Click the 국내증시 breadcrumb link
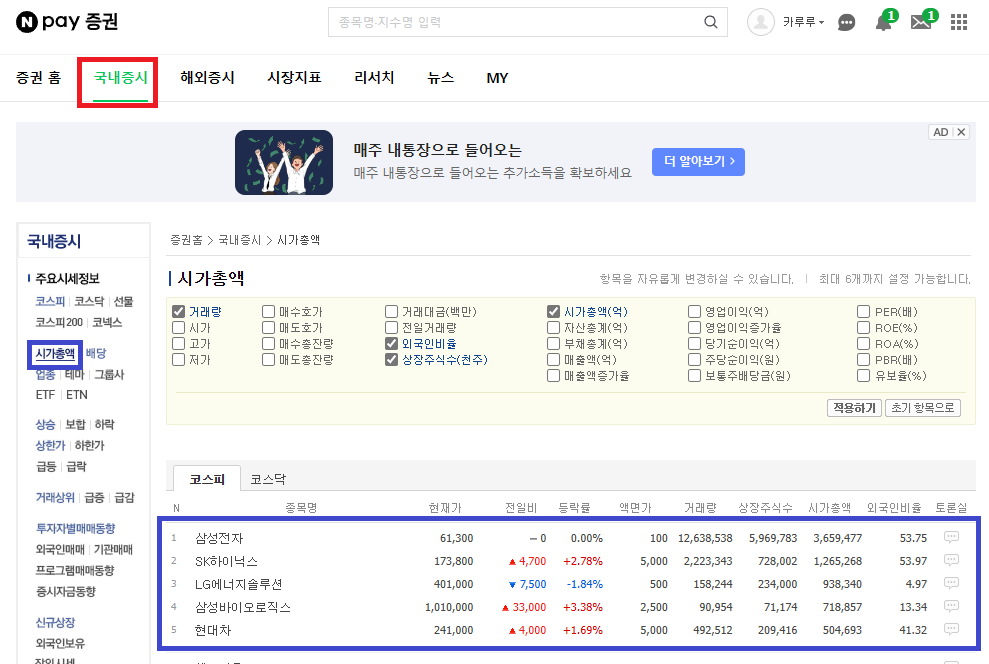 [x=240, y=240]
